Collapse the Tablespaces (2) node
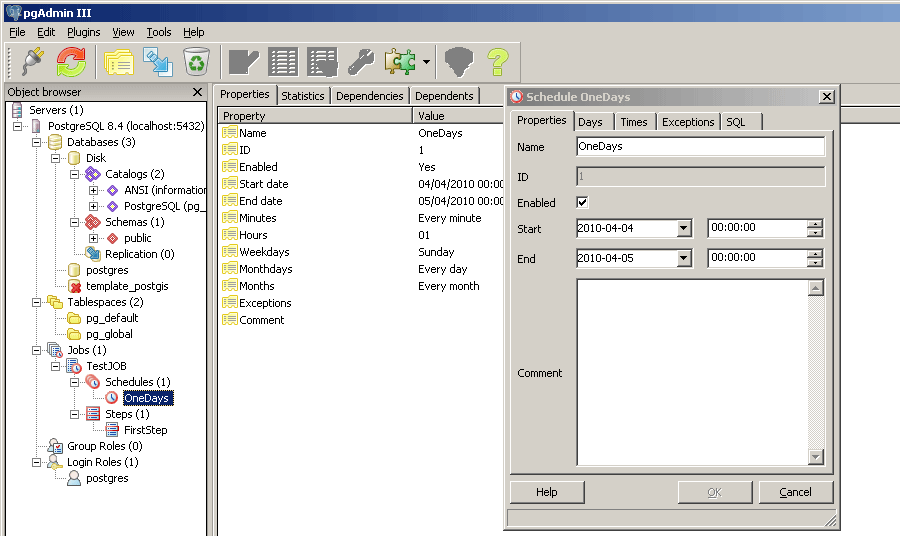The height and width of the screenshot is (536, 900). coord(36,302)
